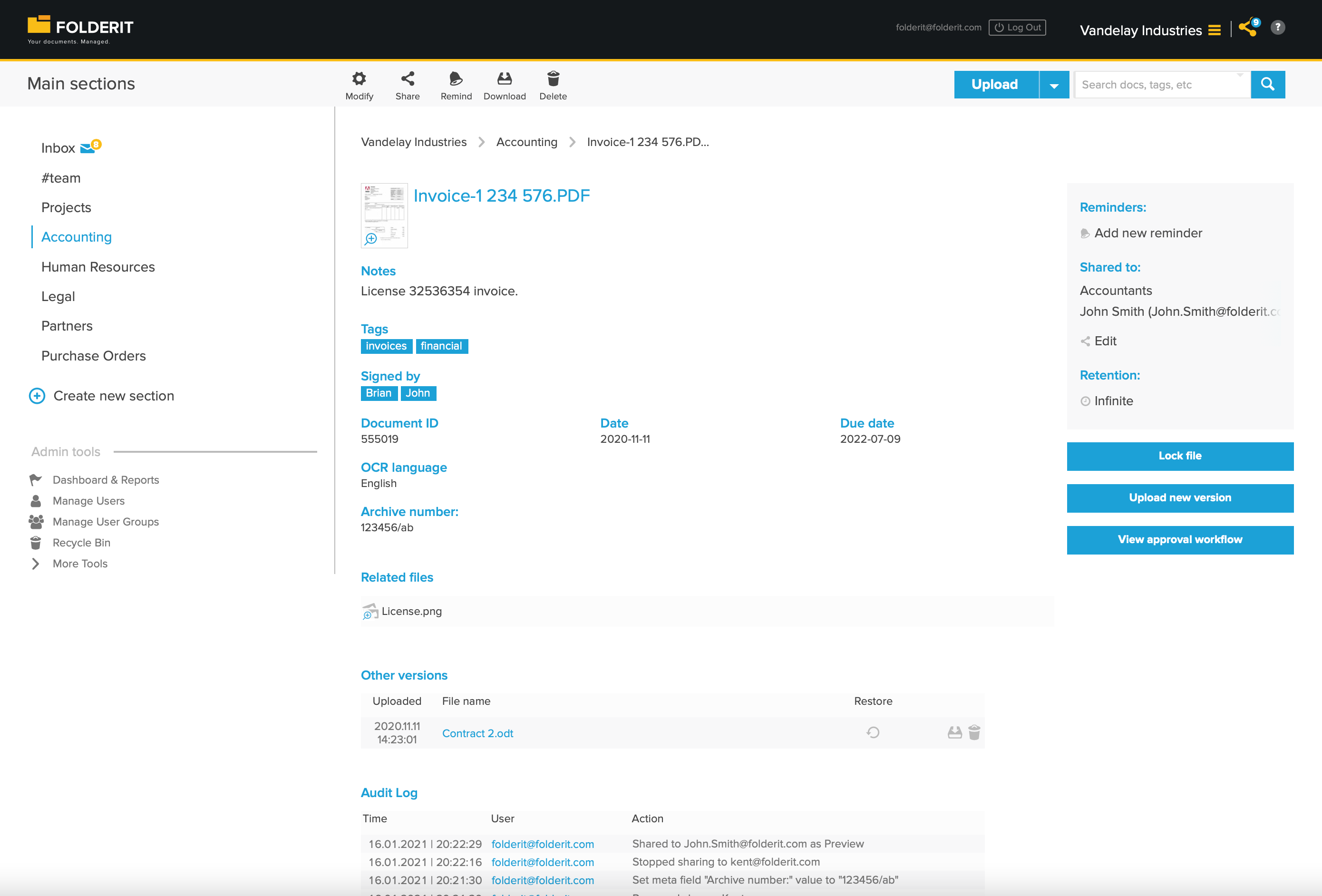Expand More Tools in Admin tools
The width and height of the screenshot is (1322, 896).
click(x=79, y=564)
